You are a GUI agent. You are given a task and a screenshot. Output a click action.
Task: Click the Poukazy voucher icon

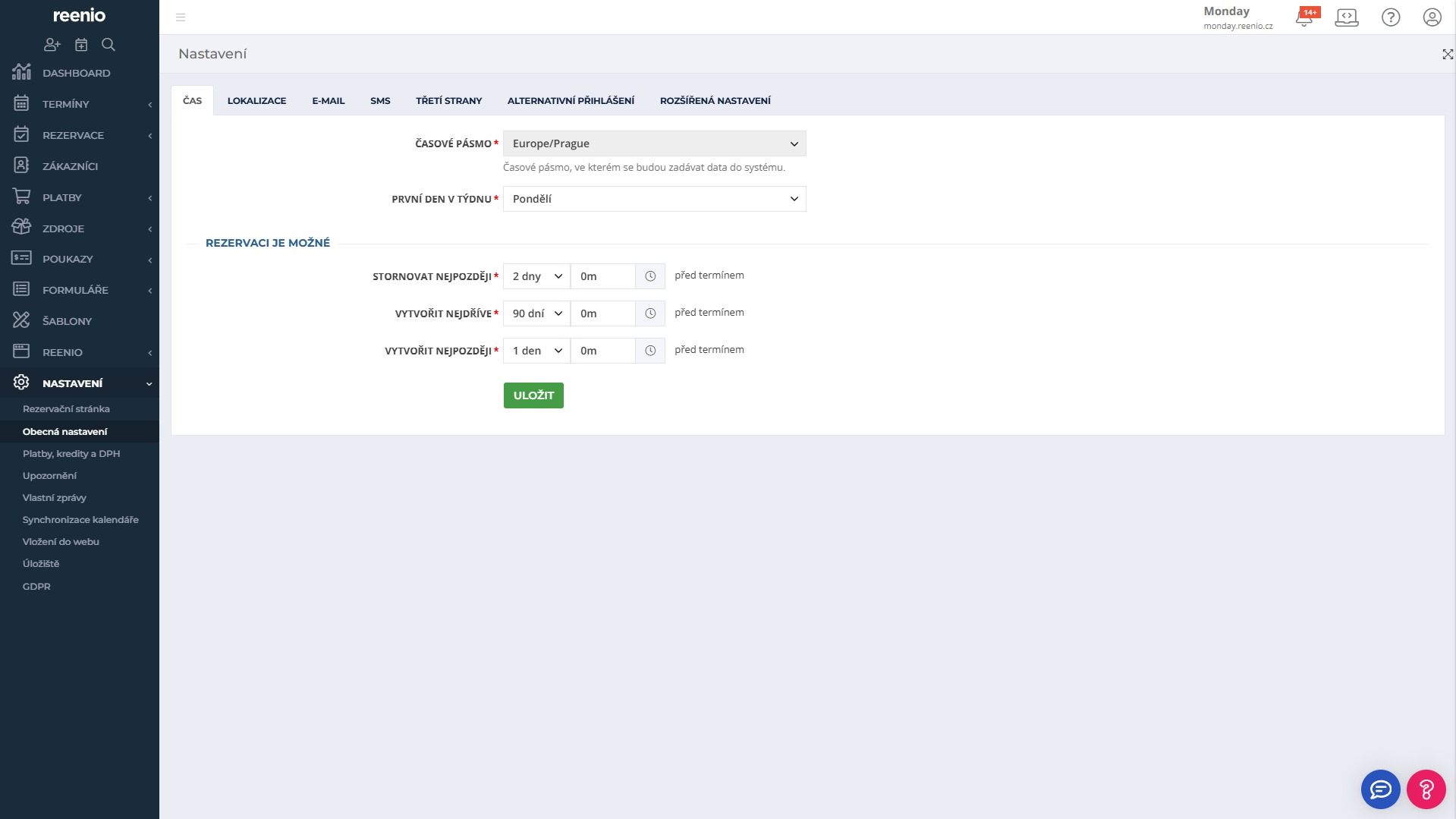pyautogui.click(x=21, y=258)
